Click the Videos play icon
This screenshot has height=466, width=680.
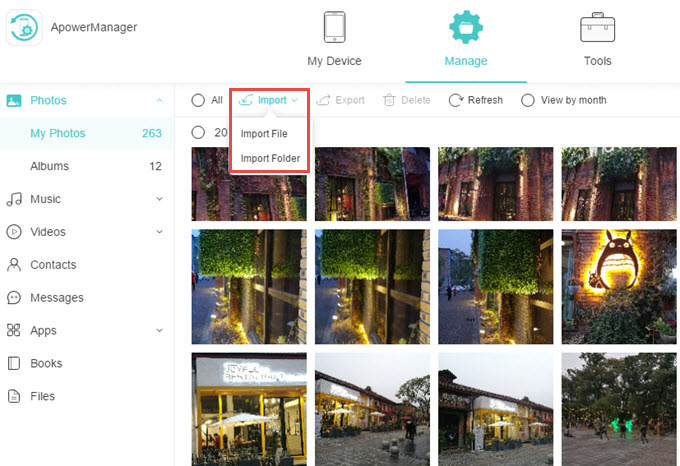point(14,232)
